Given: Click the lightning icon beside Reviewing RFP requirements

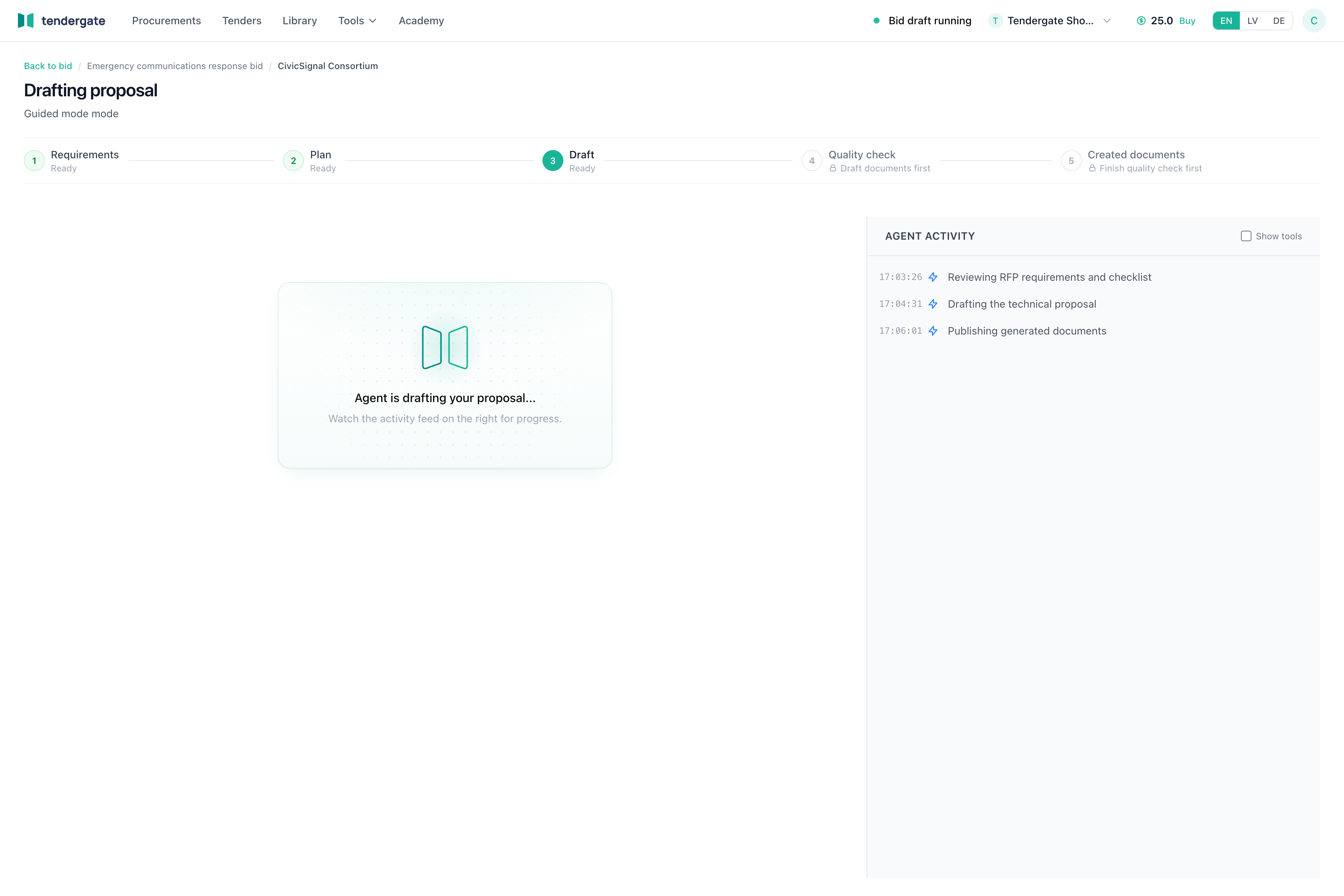Looking at the screenshot, I should [933, 277].
